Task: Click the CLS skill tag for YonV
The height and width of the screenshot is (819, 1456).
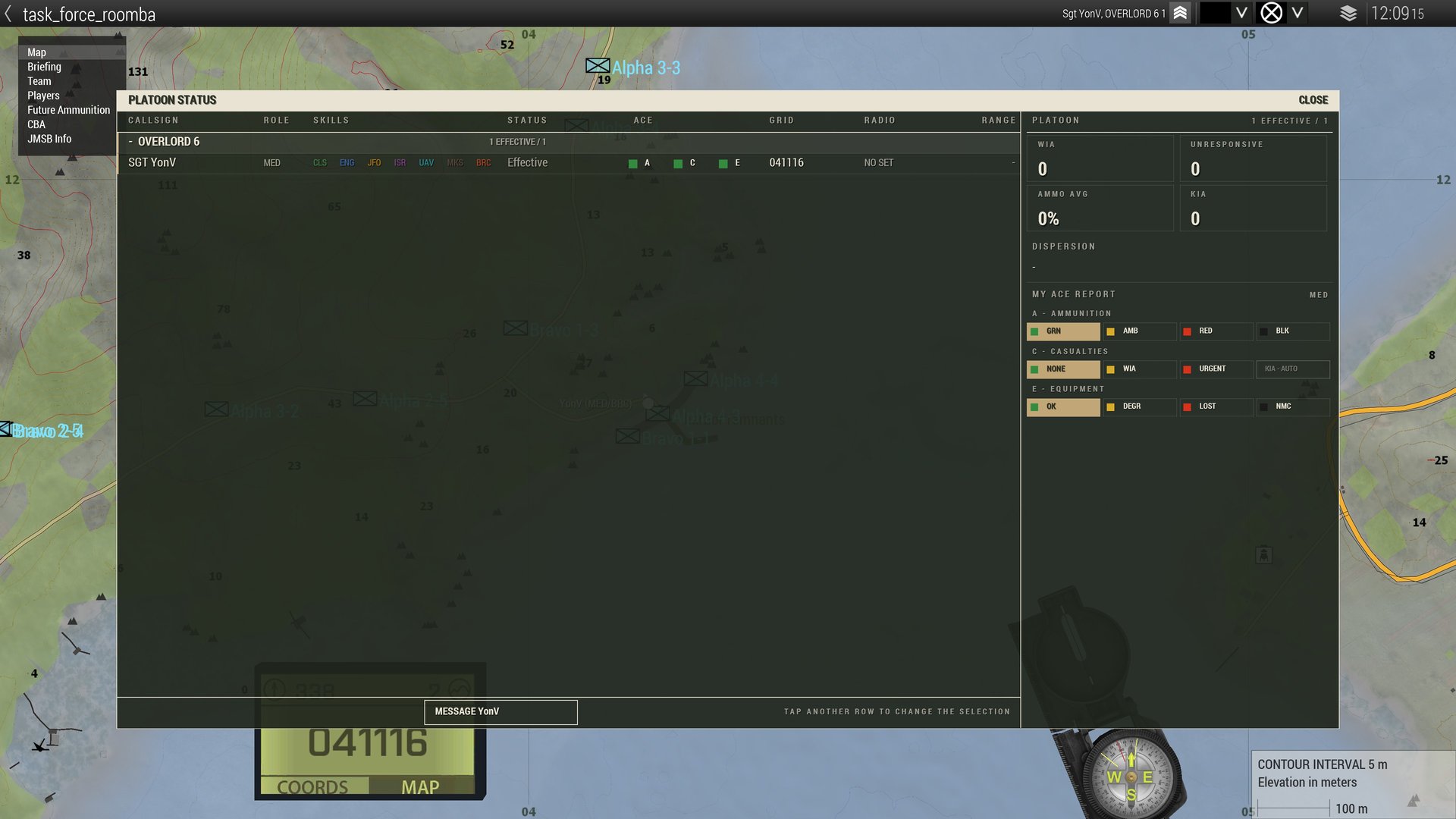Action: point(319,163)
